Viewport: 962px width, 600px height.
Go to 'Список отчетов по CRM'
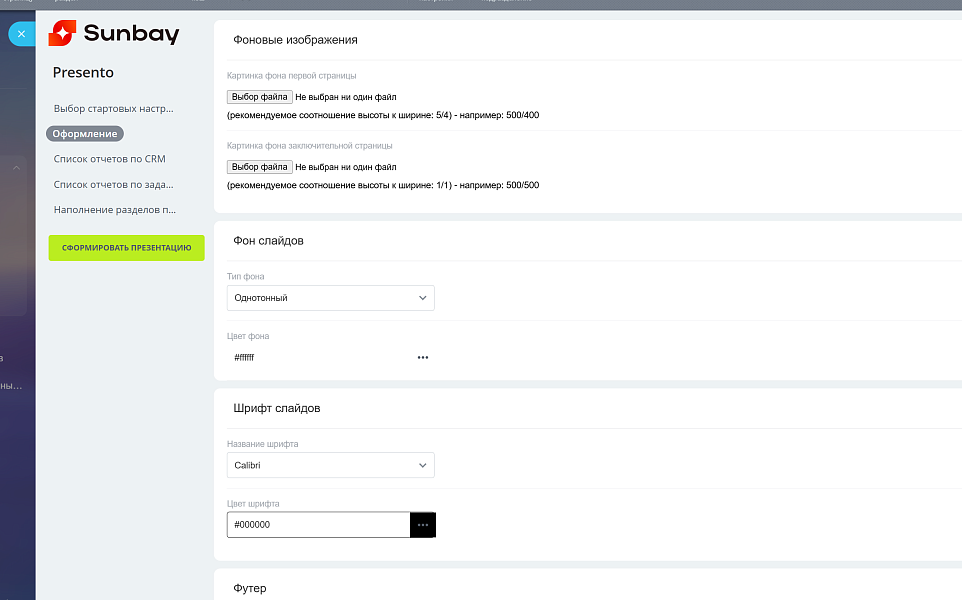pos(109,159)
